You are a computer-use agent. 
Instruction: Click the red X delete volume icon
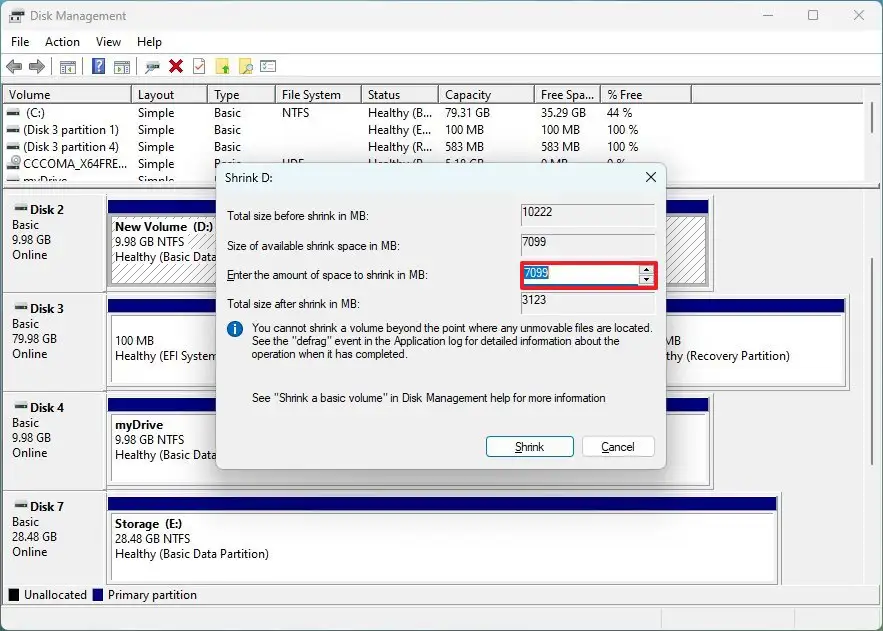177,66
